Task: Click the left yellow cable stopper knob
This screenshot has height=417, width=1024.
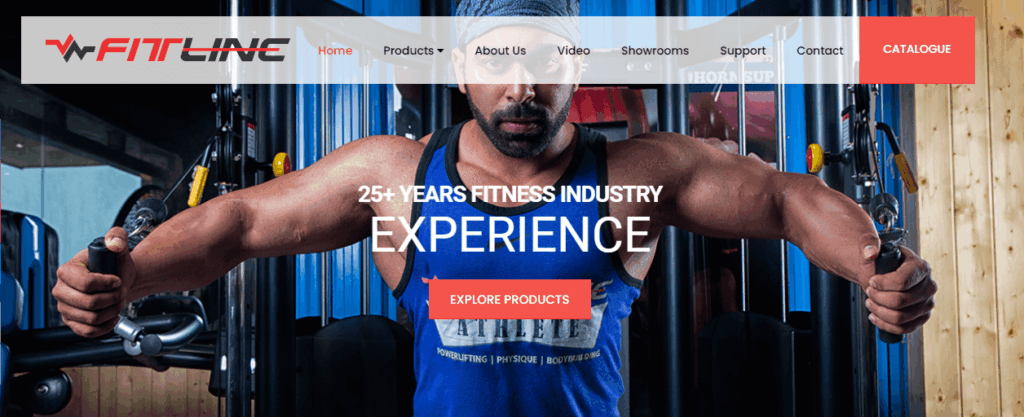Action: coord(281,164)
